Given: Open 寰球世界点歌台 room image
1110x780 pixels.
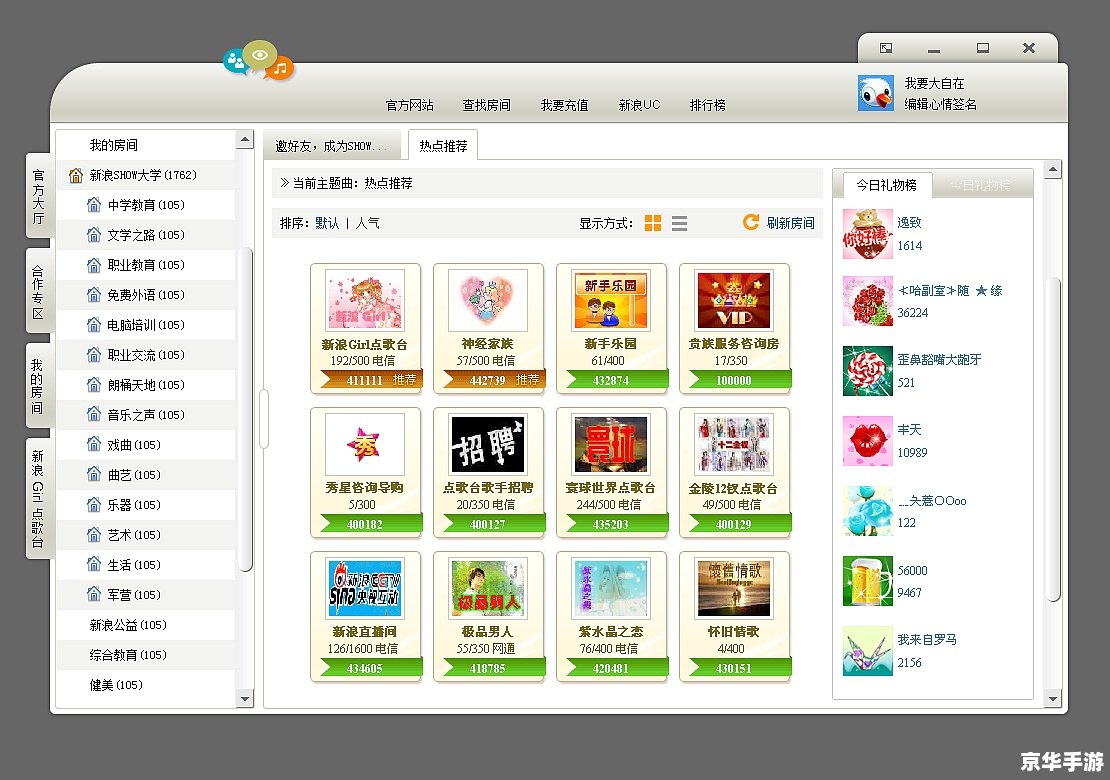Looking at the screenshot, I should pyautogui.click(x=611, y=444).
